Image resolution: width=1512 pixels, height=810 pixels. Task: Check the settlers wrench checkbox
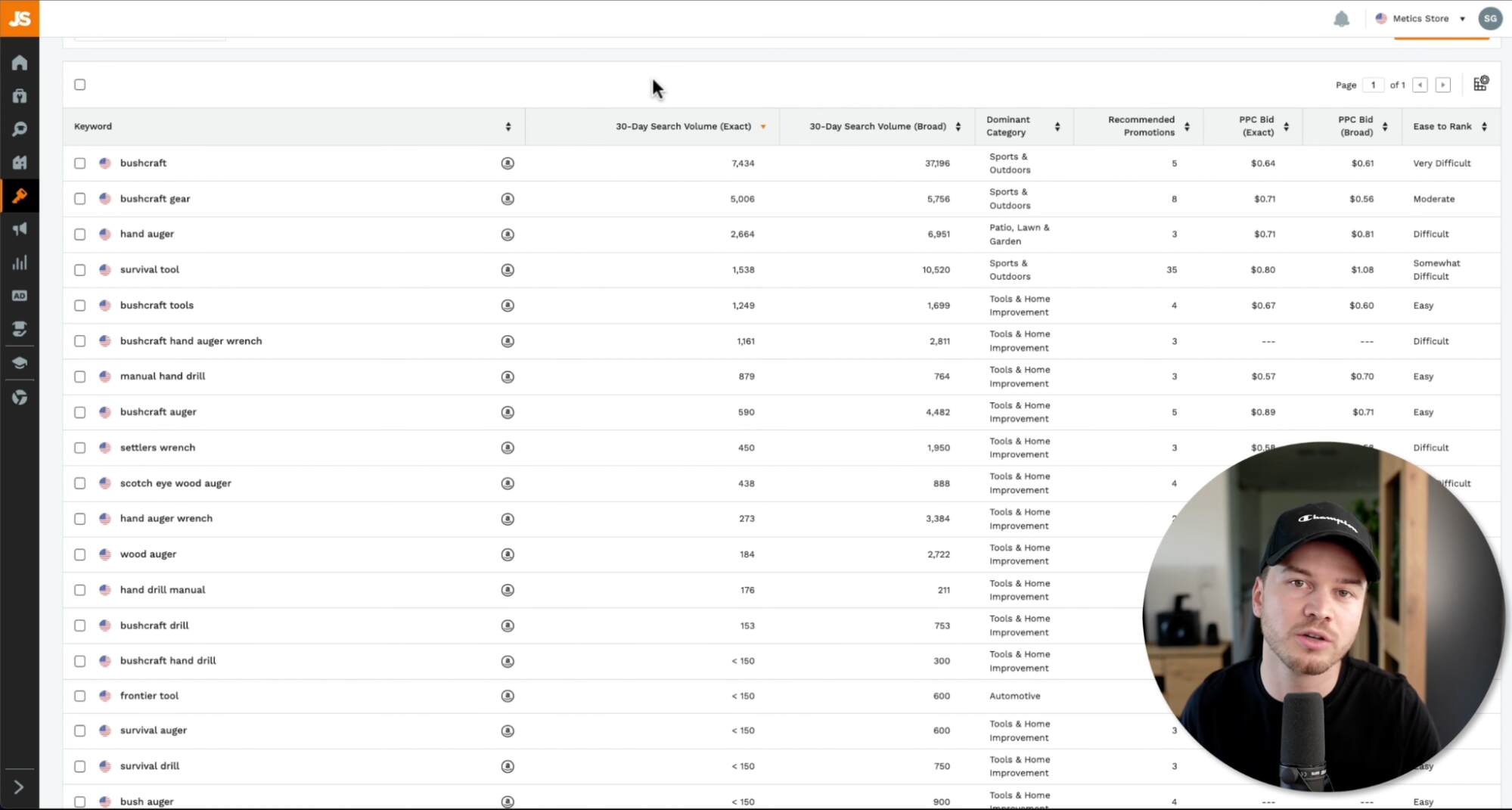(x=80, y=448)
